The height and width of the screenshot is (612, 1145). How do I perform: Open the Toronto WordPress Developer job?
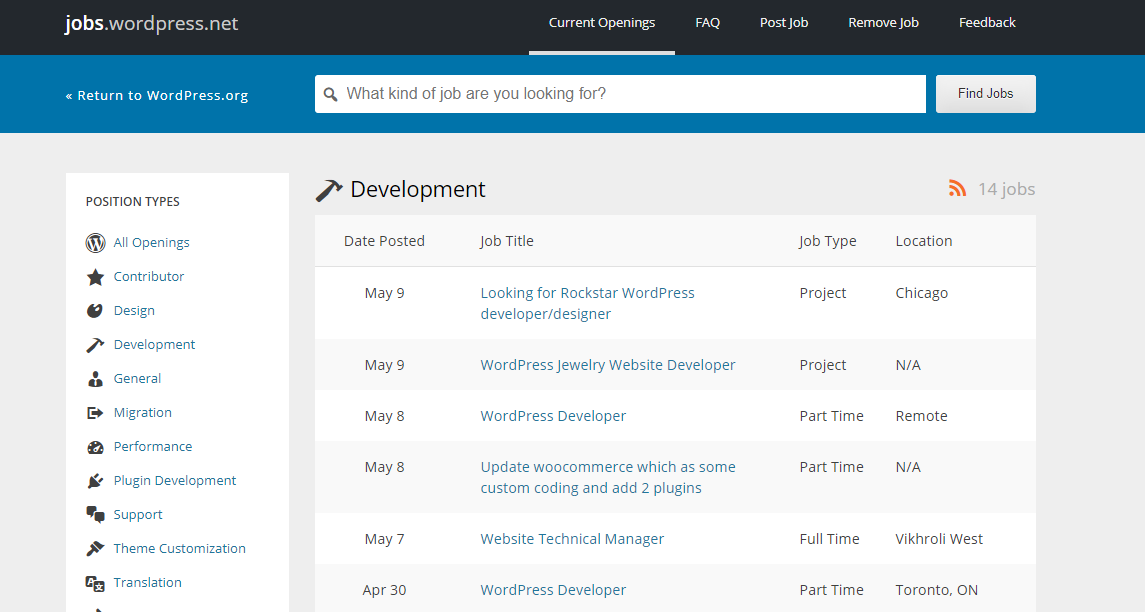click(553, 590)
